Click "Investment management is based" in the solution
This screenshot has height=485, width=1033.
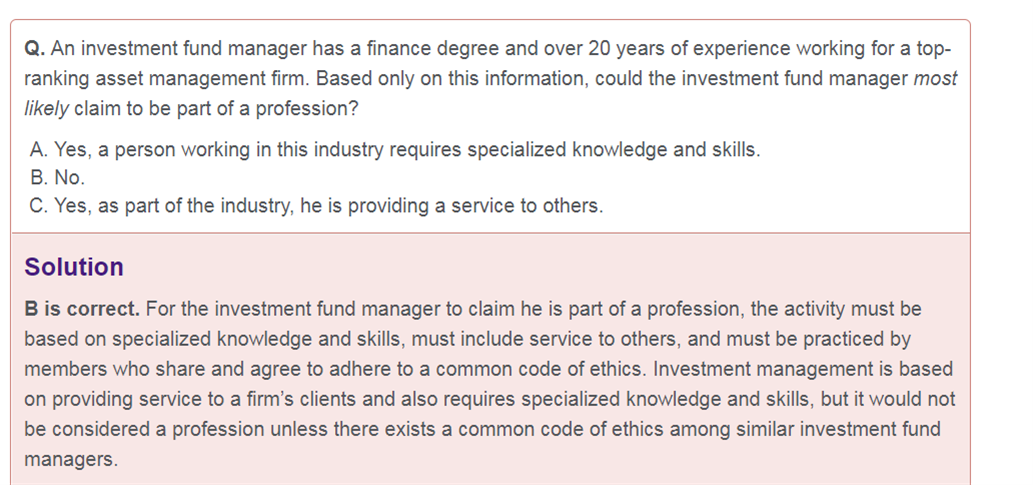(803, 369)
